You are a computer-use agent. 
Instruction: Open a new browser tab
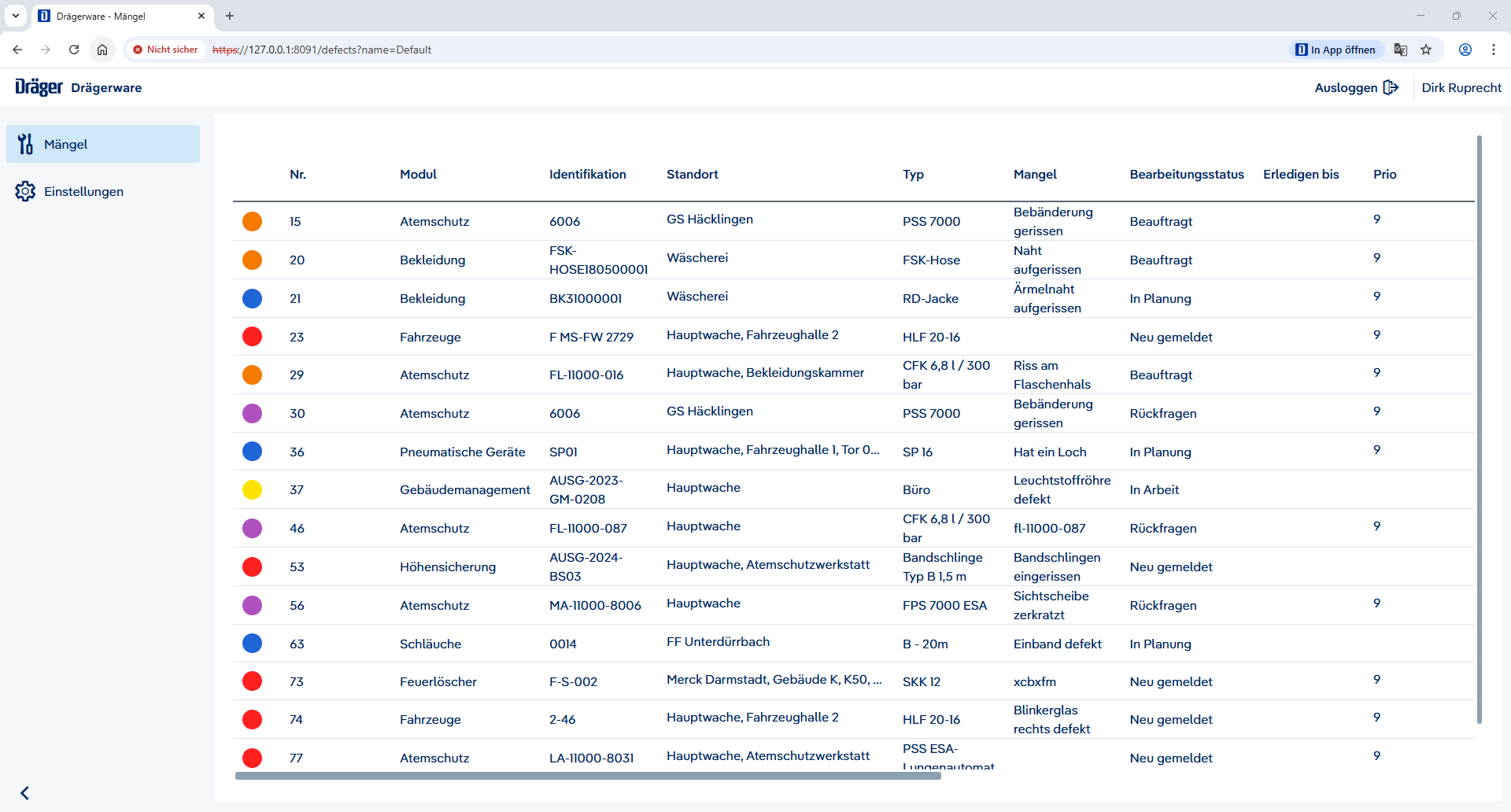click(x=230, y=16)
